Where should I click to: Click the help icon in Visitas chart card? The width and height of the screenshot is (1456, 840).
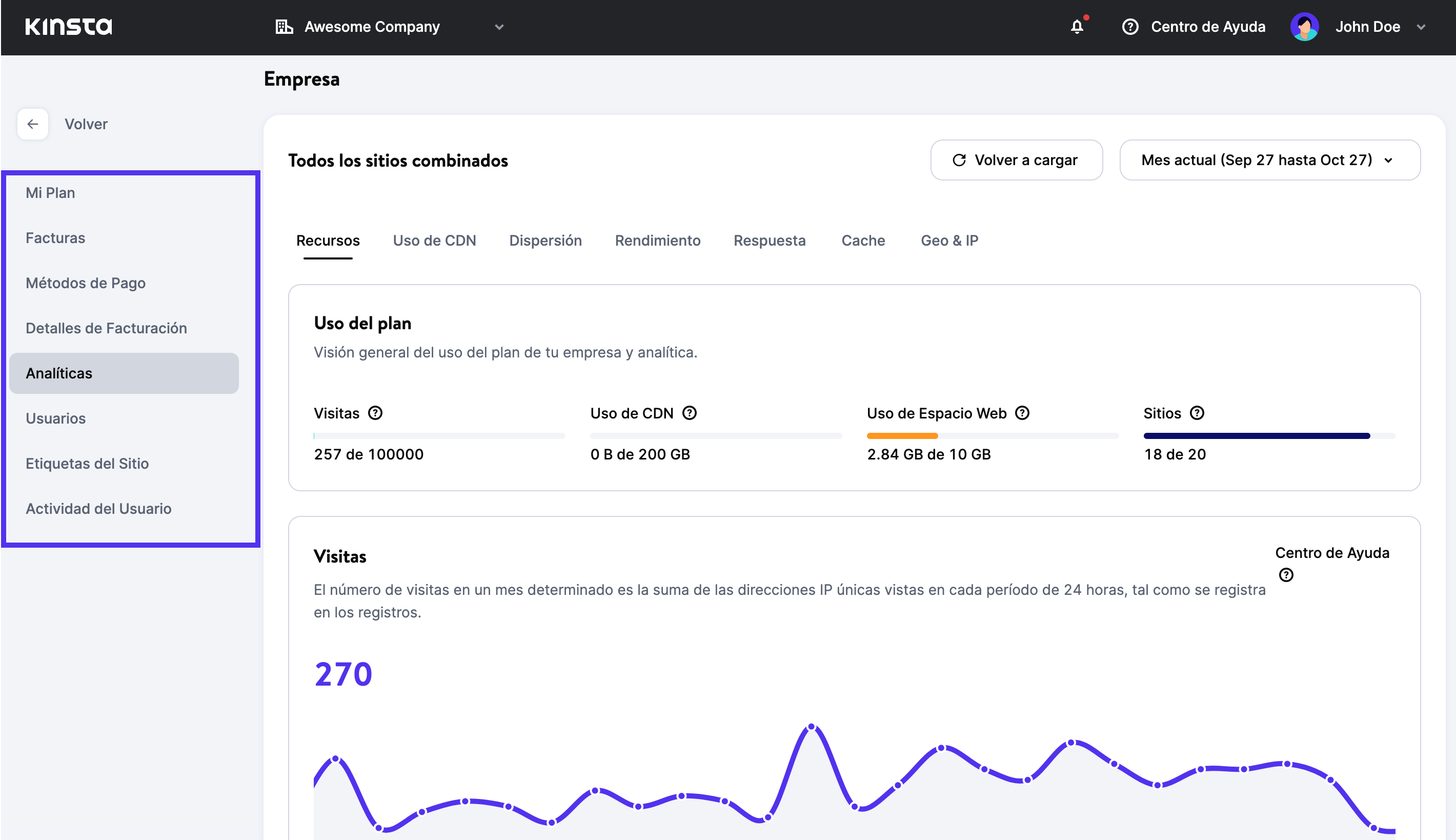1286,575
